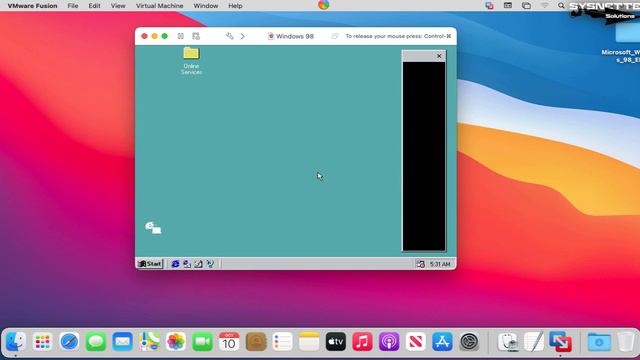Viewport: 640px width, 360px height.
Task: Click the VMware Fusion menu bar status icon
Action: click(x=489, y=6)
